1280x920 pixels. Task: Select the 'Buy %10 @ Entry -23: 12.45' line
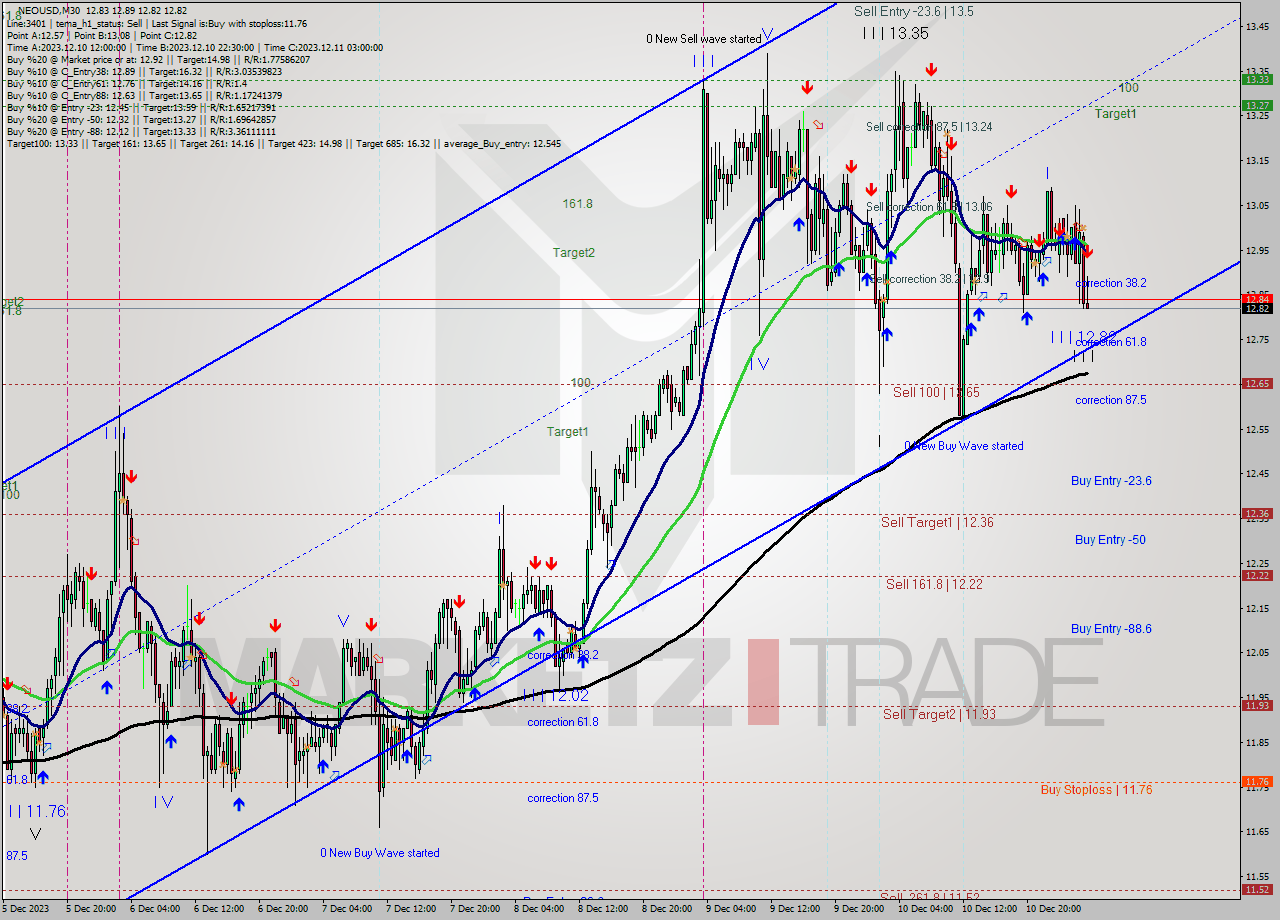[140, 107]
